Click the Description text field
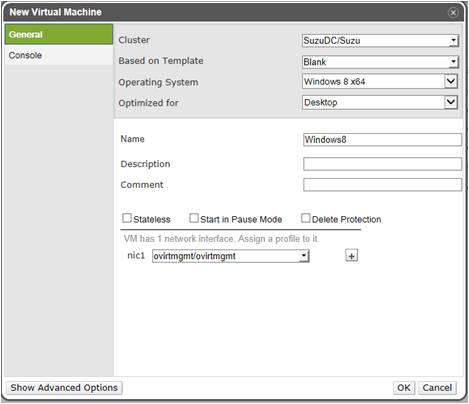The width and height of the screenshot is (469, 404). (x=382, y=164)
